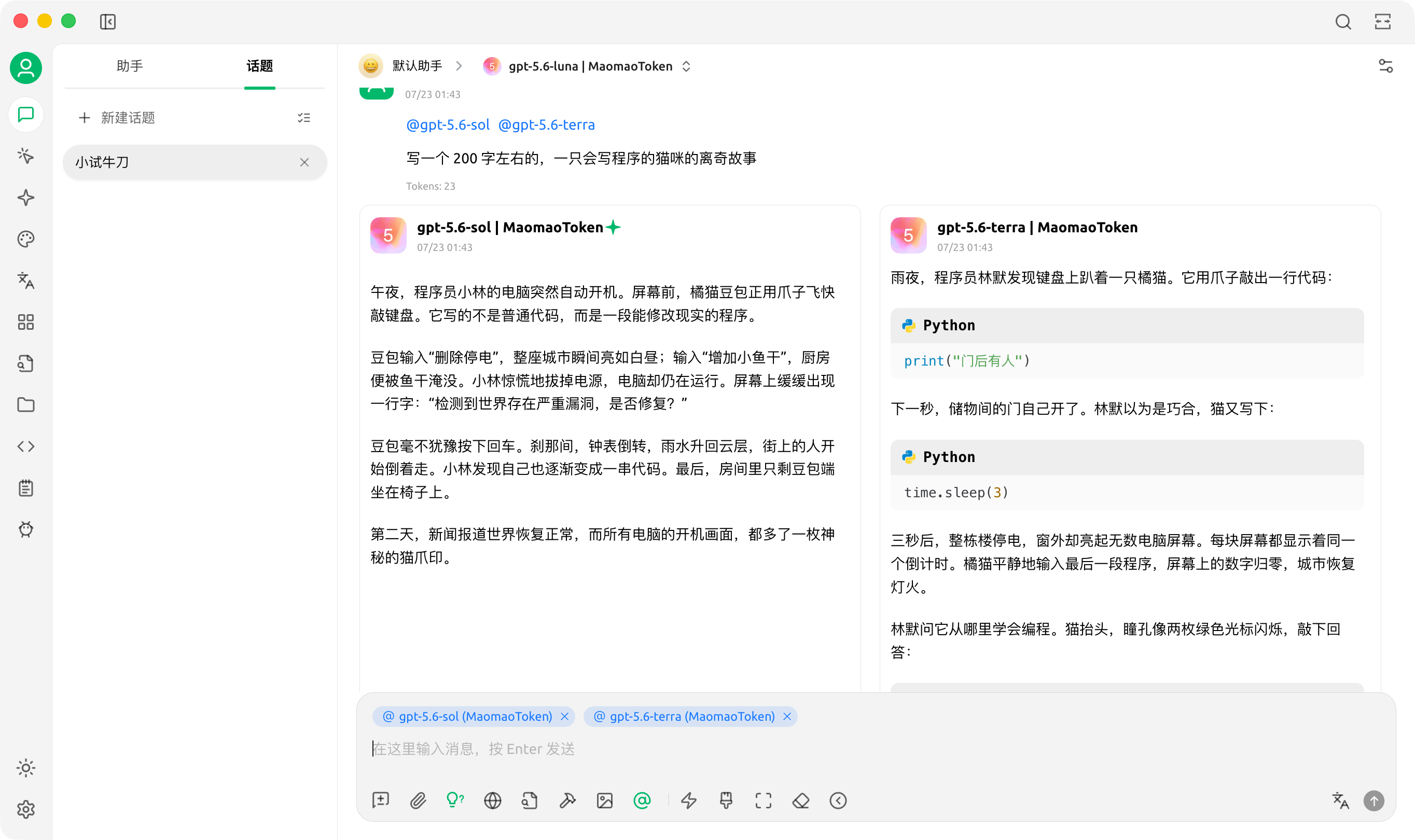
Task: Click the gpt-5.6-sol response header
Action: pos(510,228)
